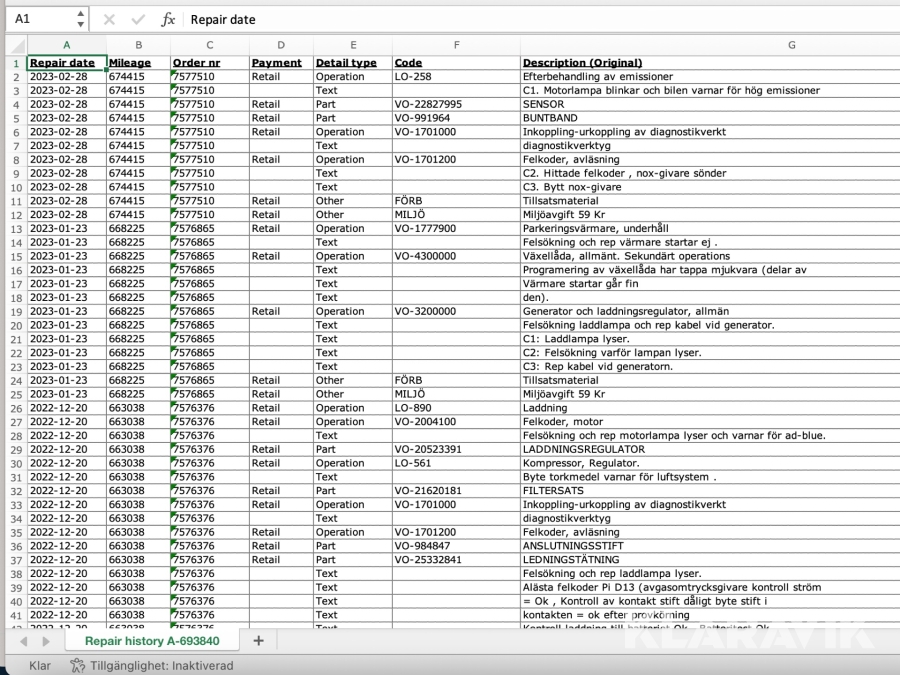
Task: Click the select all corner triangle
Action: [14, 45]
